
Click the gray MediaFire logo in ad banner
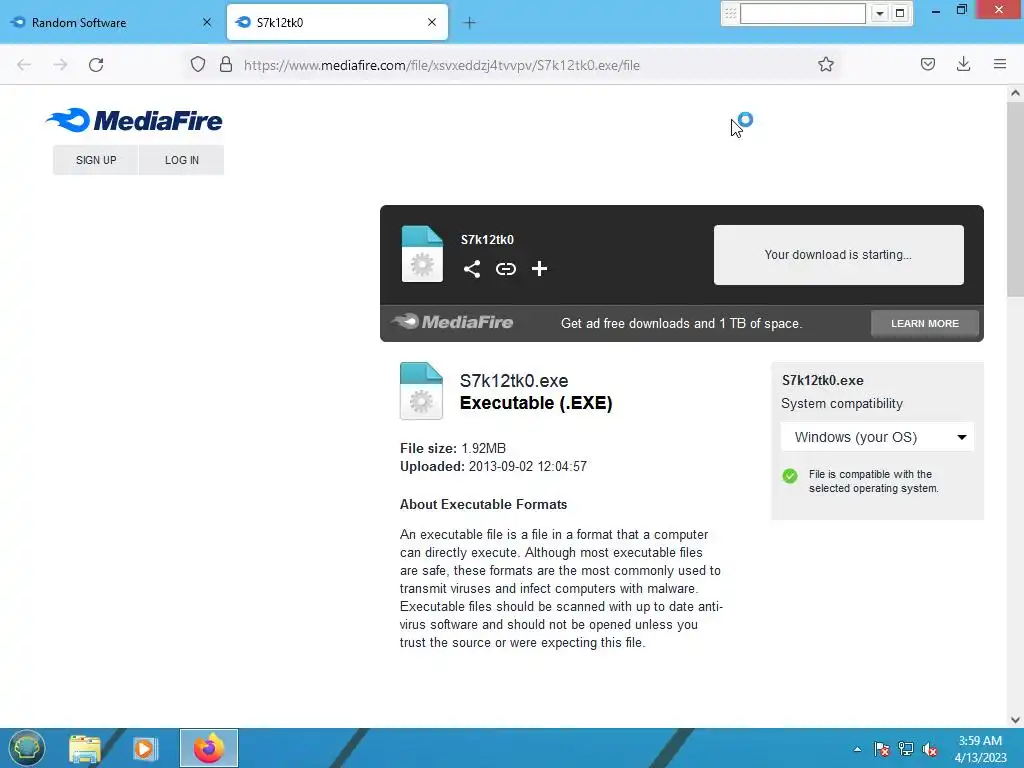coord(453,322)
